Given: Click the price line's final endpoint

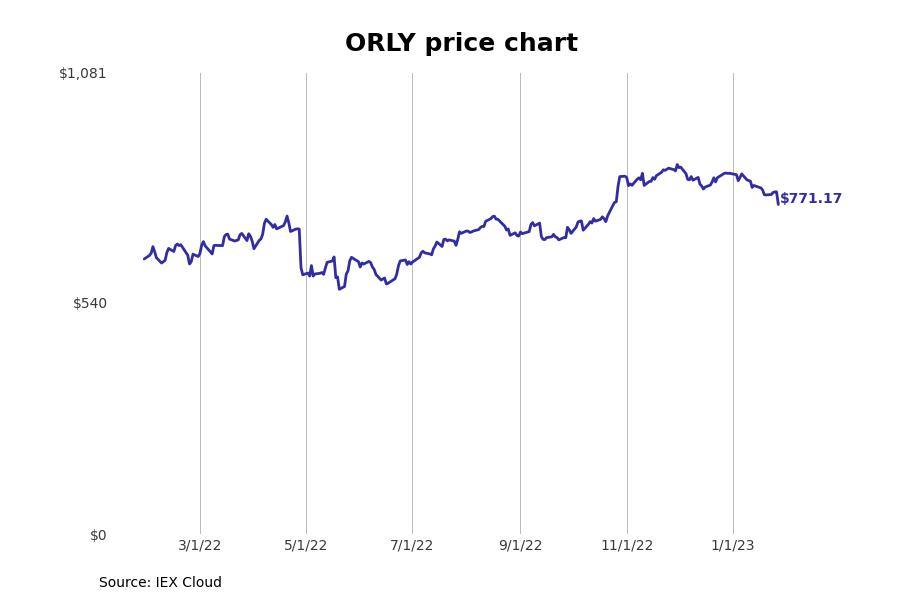Looking at the screenshot, I should coord(778,204).
